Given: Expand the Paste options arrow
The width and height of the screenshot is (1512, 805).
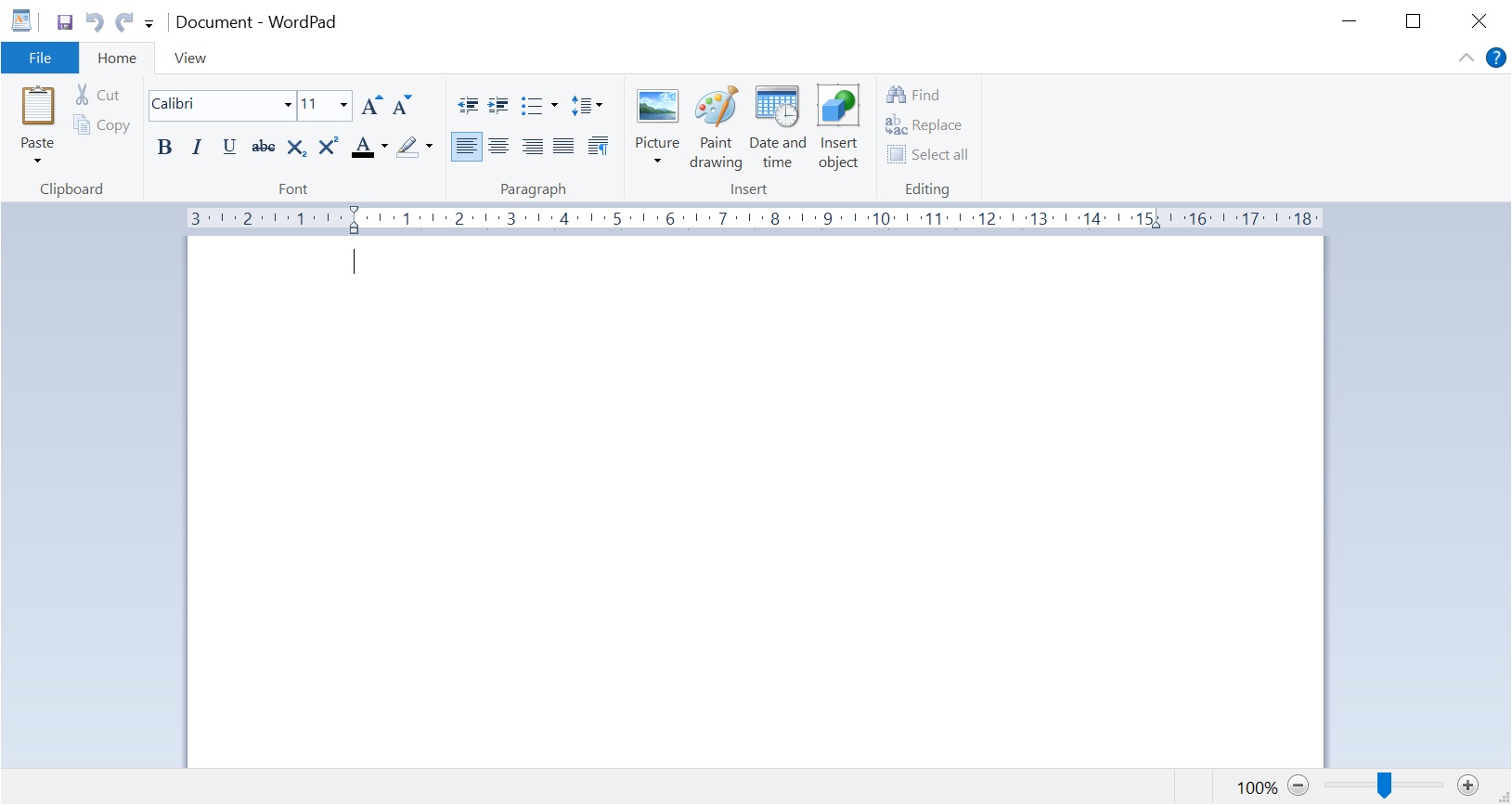Looking at the screenshot, I should 38,161.
